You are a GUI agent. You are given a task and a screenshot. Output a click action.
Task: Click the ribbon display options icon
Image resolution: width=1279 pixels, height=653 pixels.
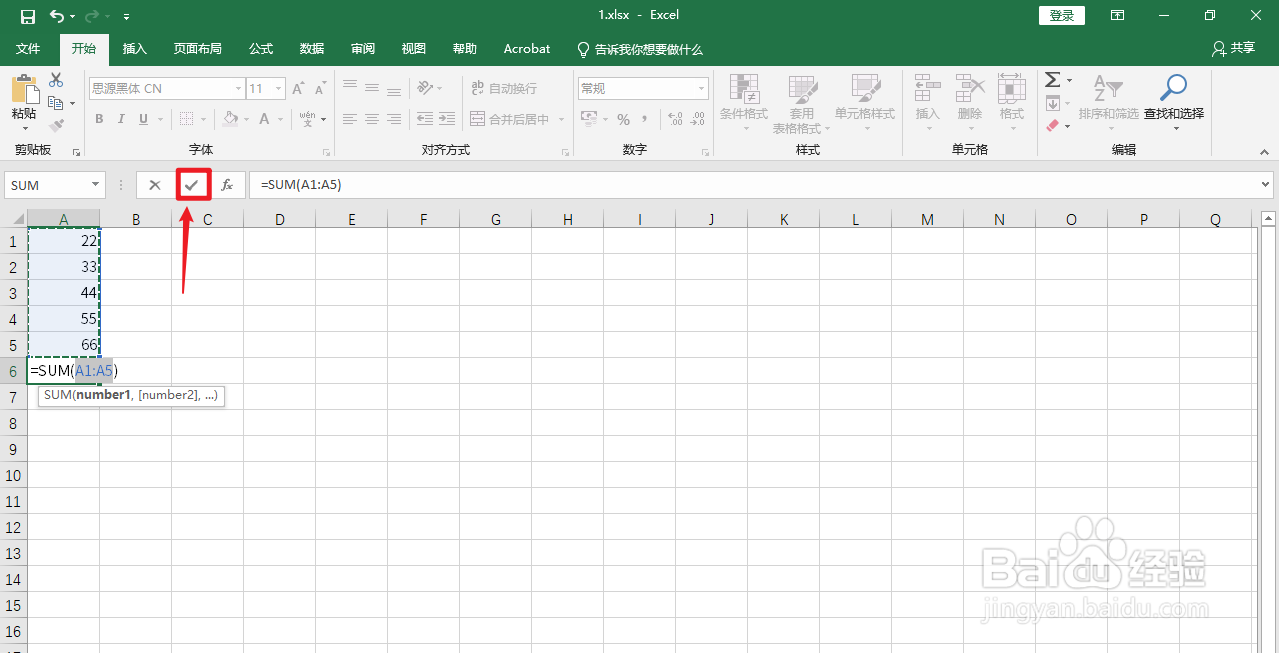click(1118, 15)
